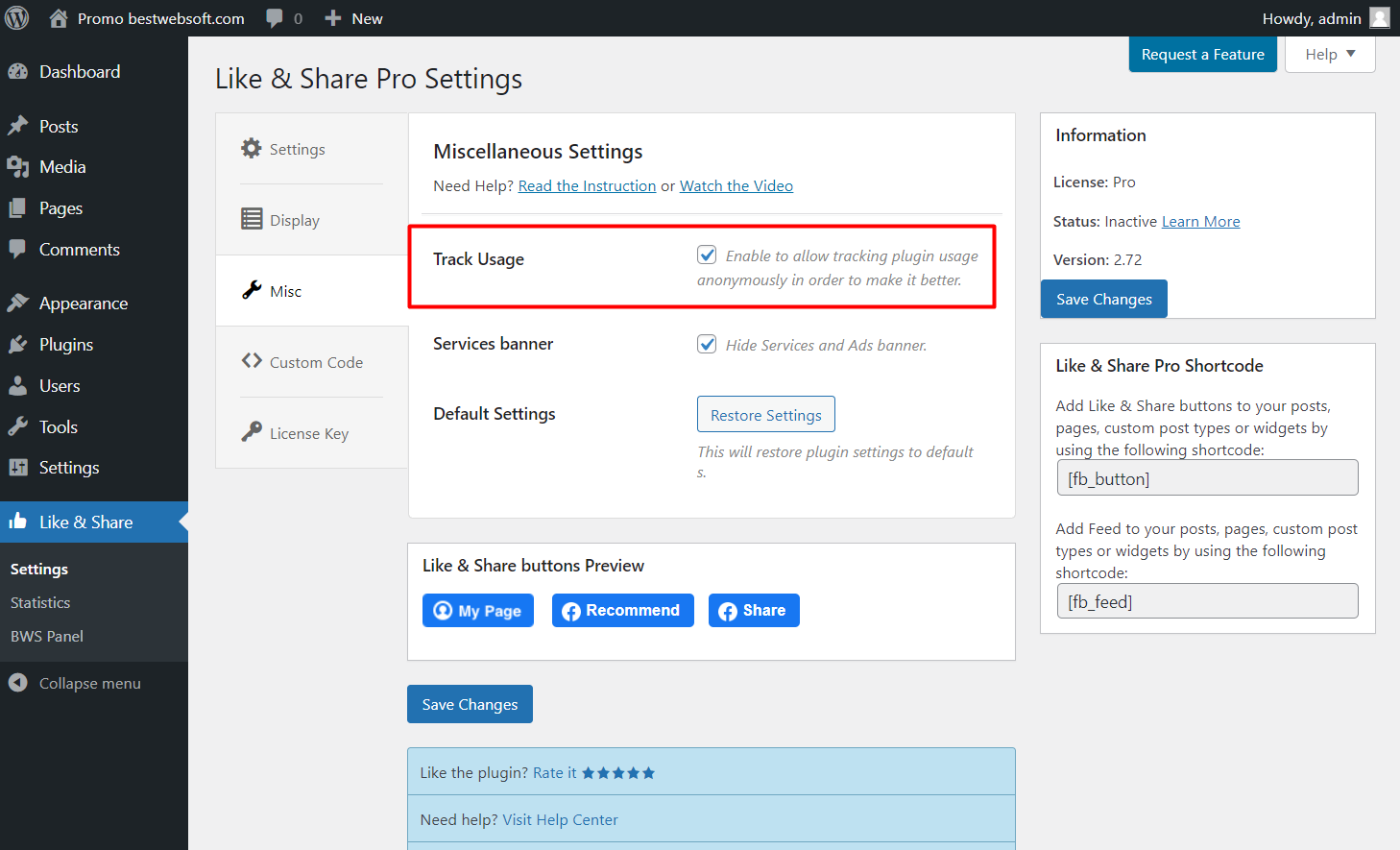Click the [fb_feed] shortcode field
This screenshot has width=1400, height=850.
tap(1207, 601)
